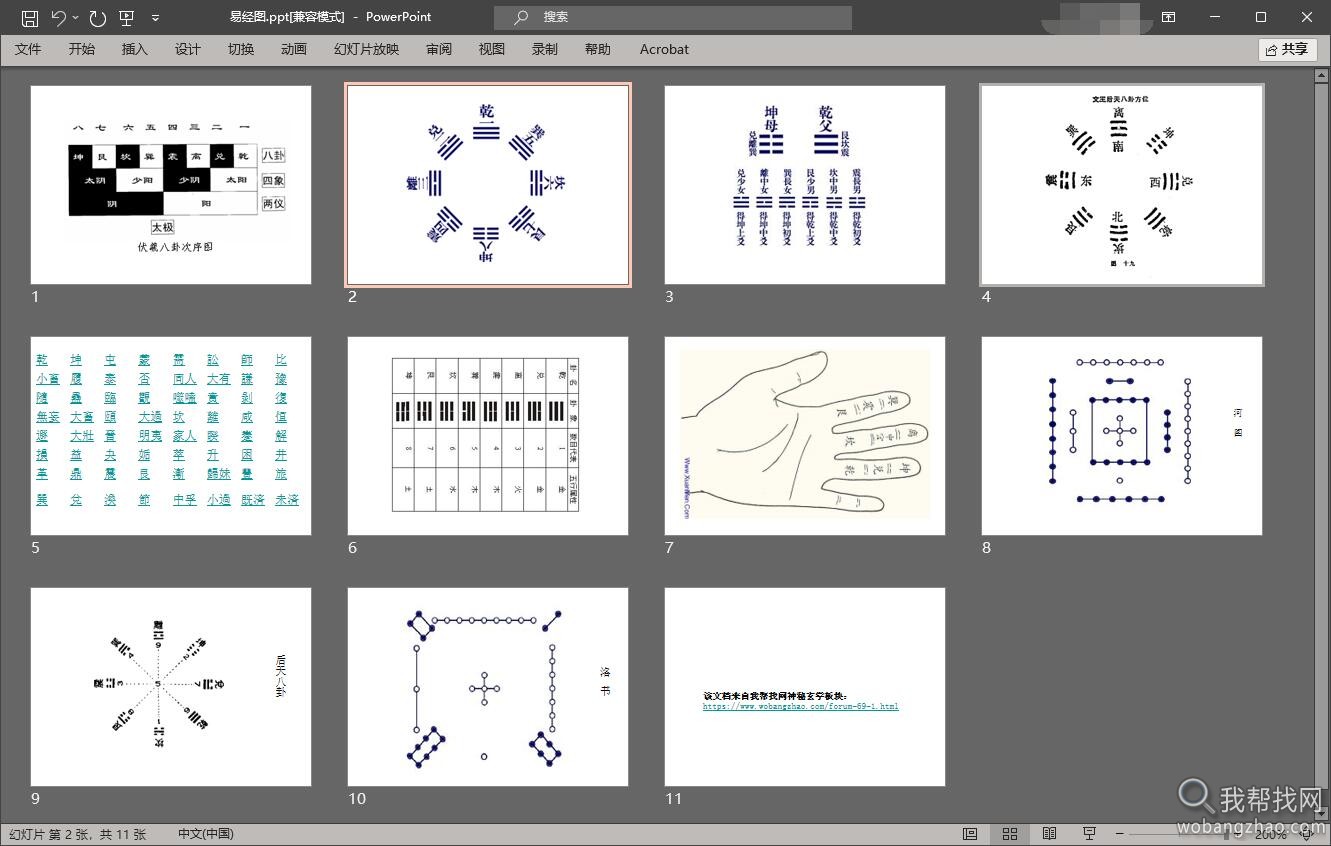Click the 中孚 link on slide 5

click(x=185, y=499)
